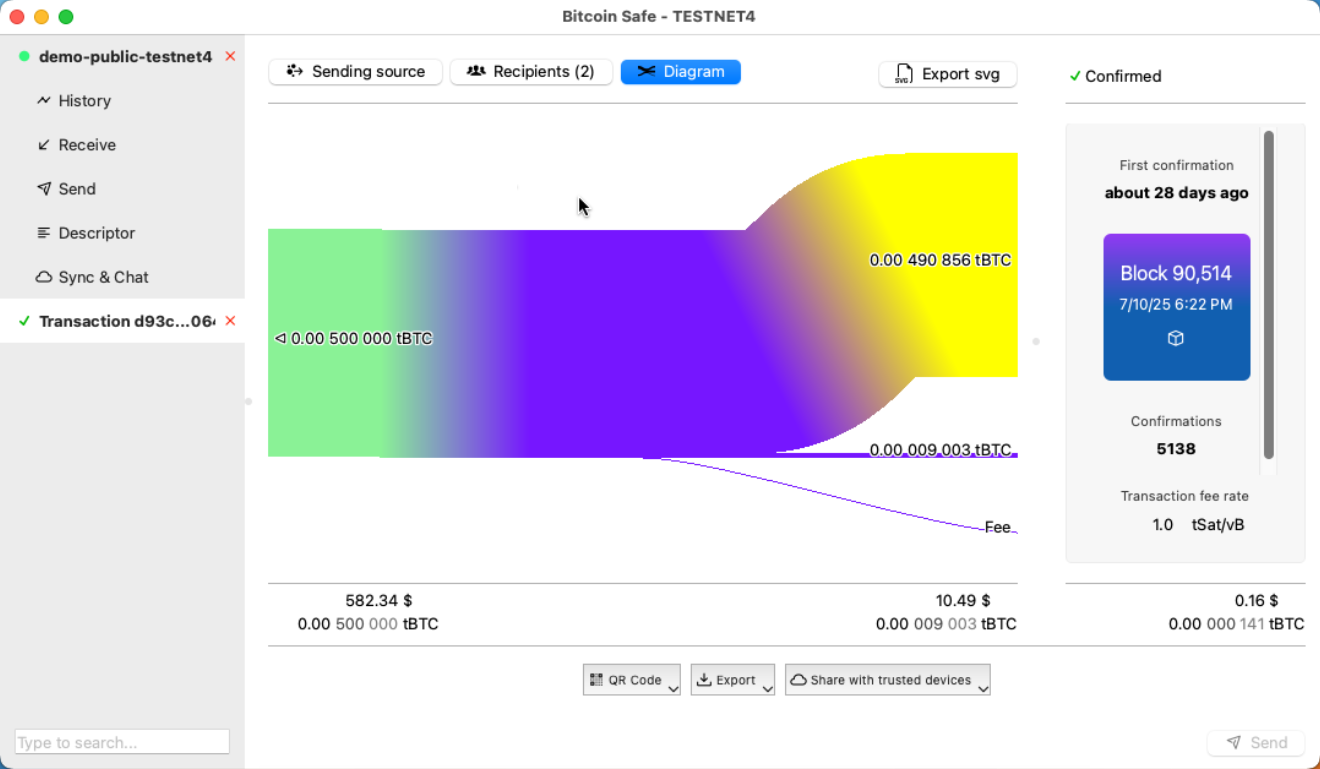Viewport: 1320px width, 769px height.
Task: Close the Transaction d93c tab with red X
Action: pyautogui.click(x=230, y=321)
